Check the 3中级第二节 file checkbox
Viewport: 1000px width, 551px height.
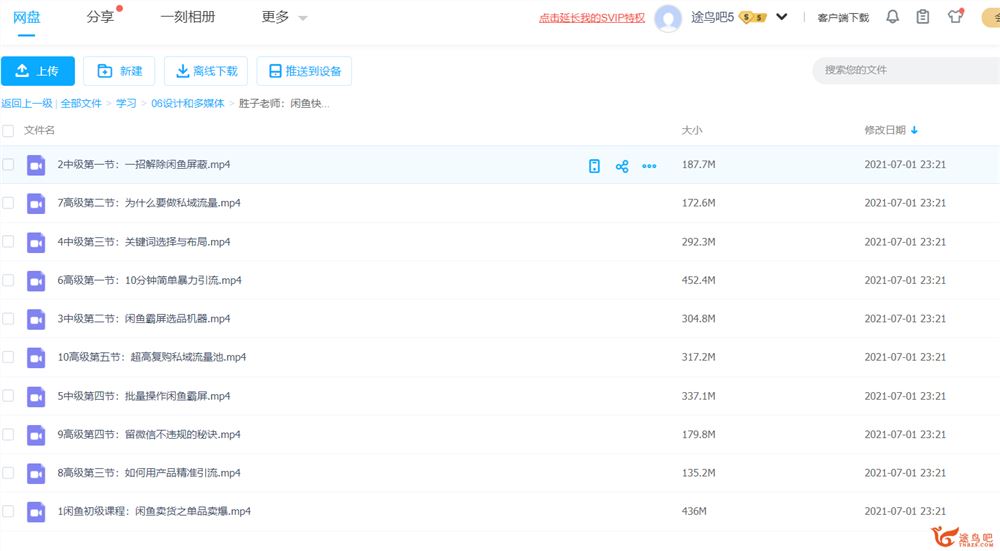[8, 318]
